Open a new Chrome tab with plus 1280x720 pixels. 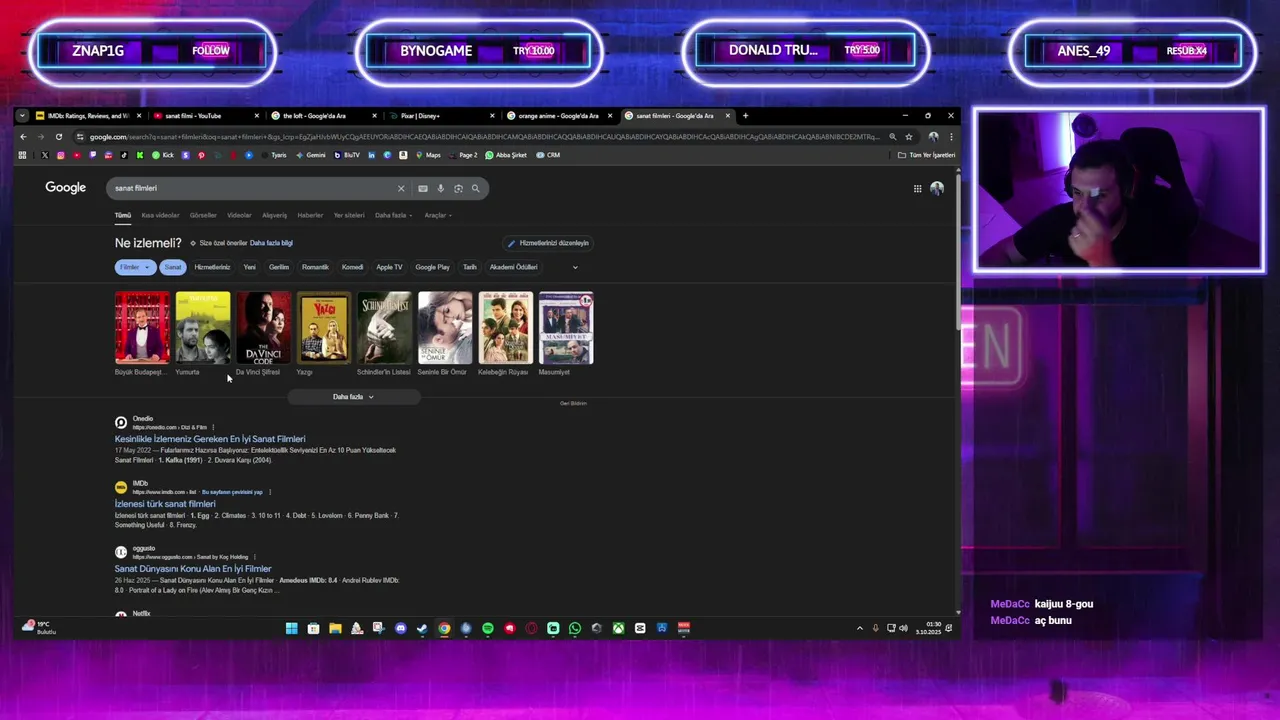(x=745, y=116)
